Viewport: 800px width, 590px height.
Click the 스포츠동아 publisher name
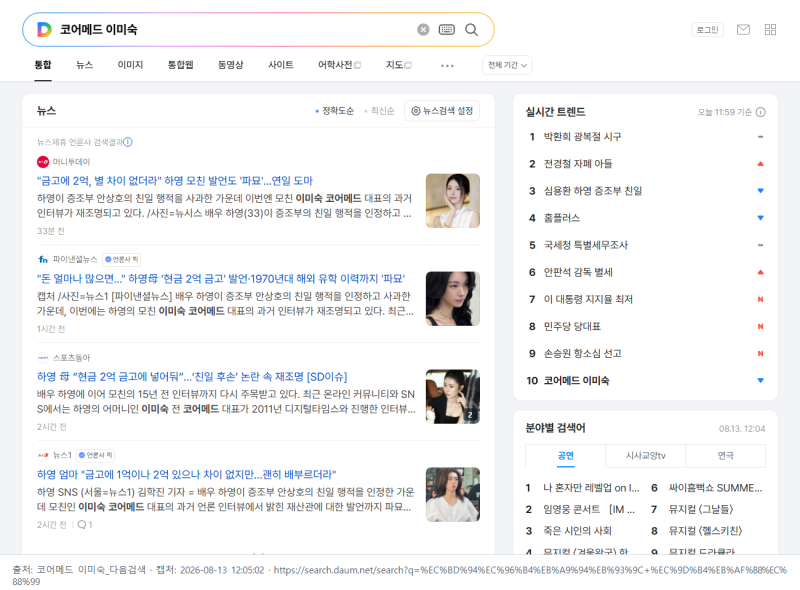(x=71, y=358)
